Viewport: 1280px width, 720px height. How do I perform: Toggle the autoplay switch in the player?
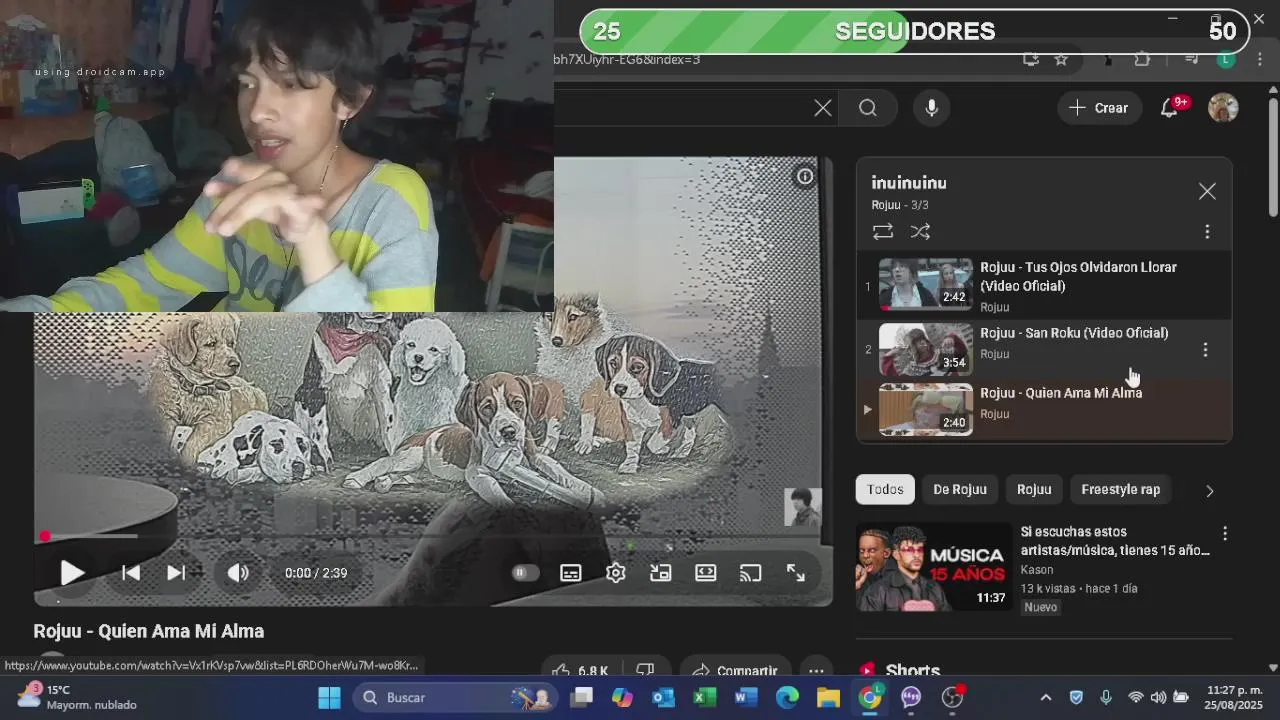[x=525, y=573]
